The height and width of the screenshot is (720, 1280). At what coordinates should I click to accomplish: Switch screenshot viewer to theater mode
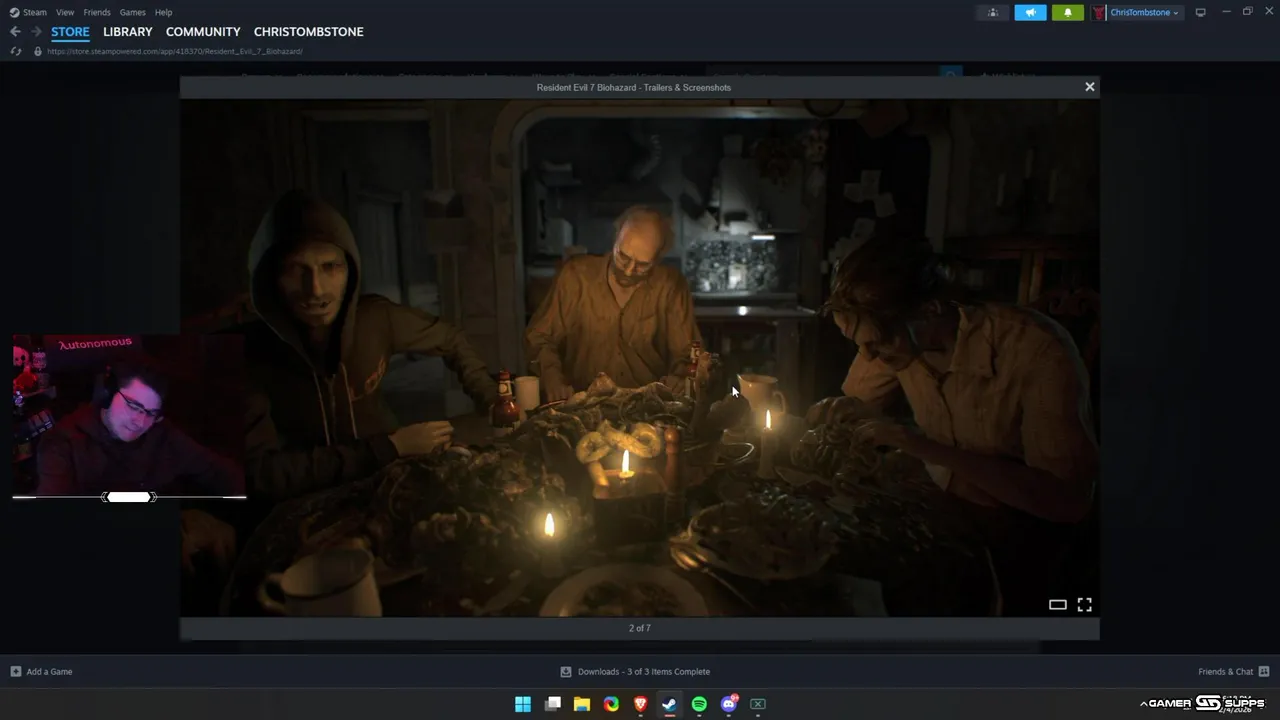[1057, 604]
